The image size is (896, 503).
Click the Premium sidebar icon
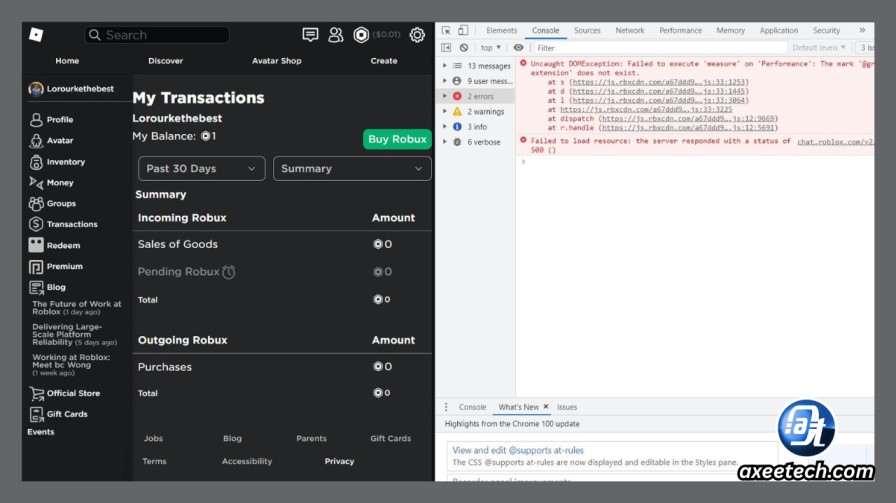click(36, 266)
